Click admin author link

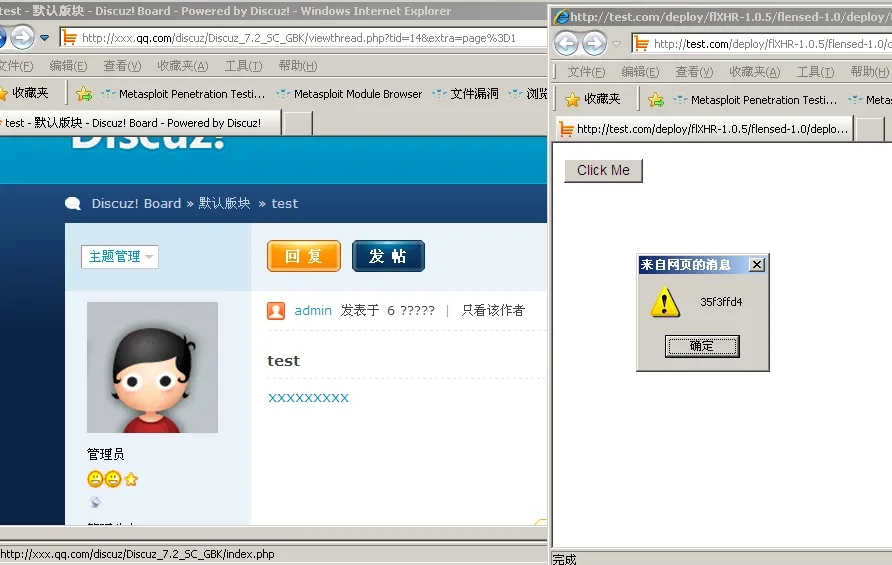313,311
